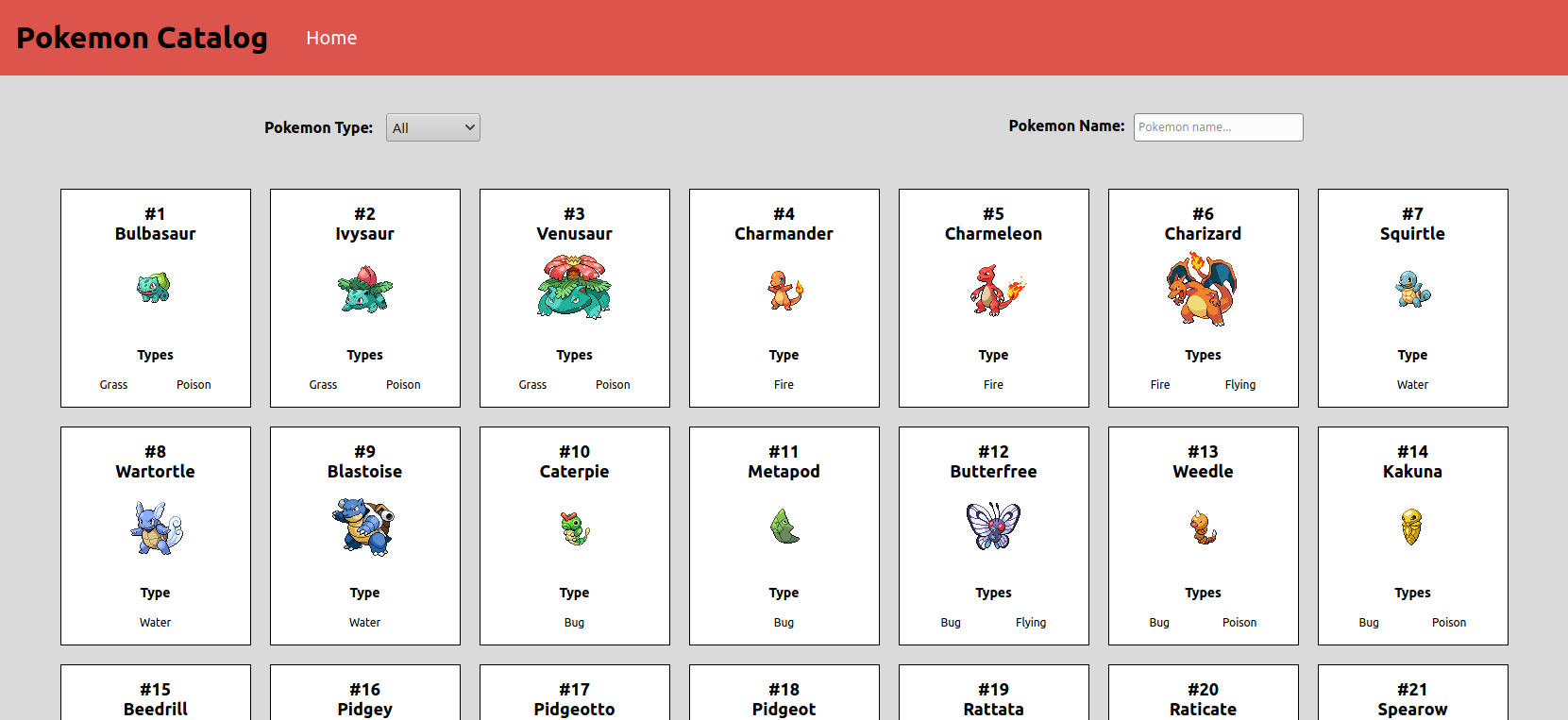This screenshot has width=1568, height=720.
Task: Select the #14 Kakuna heading
Action: 1413,461
